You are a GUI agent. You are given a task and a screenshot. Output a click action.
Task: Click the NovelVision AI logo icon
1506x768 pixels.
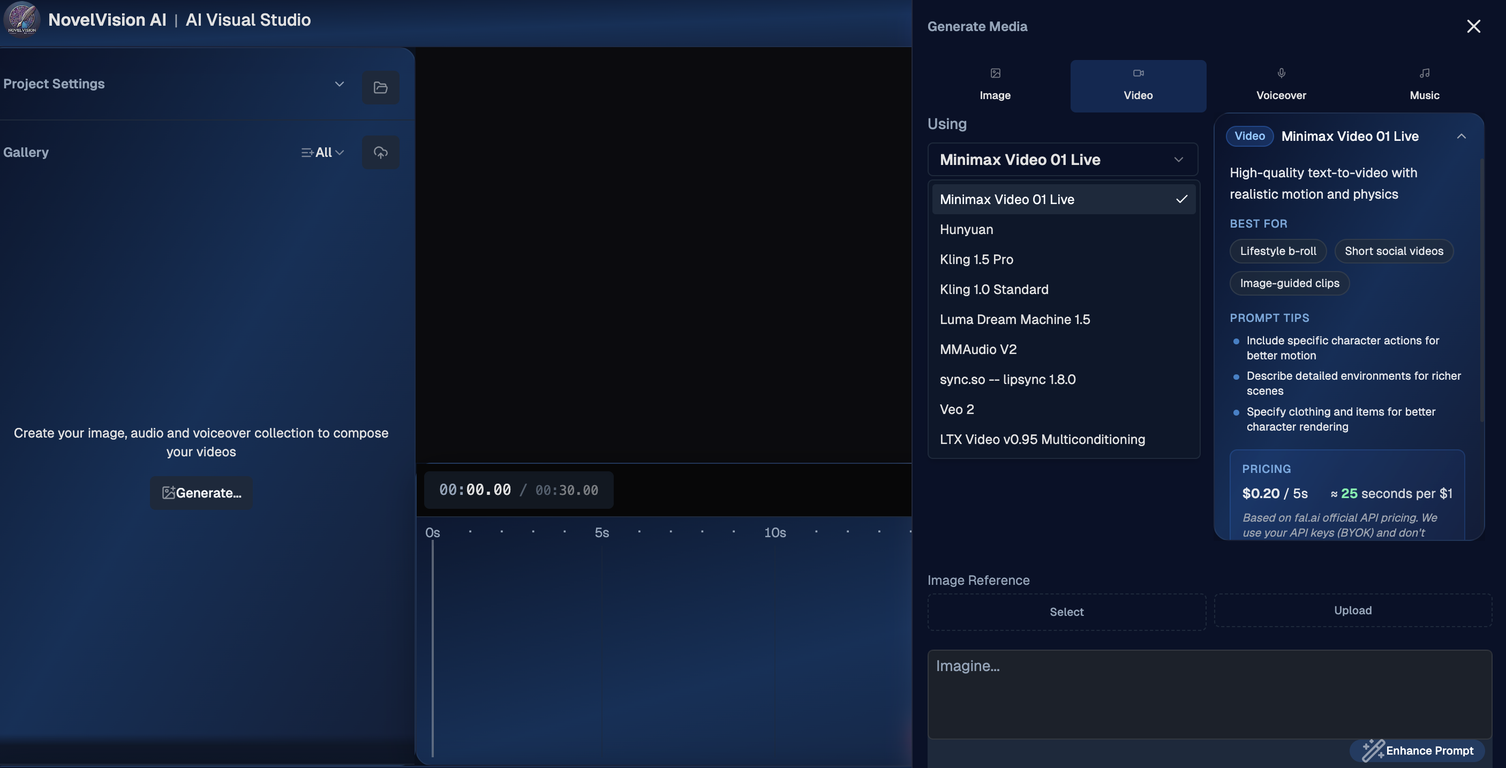22,19
